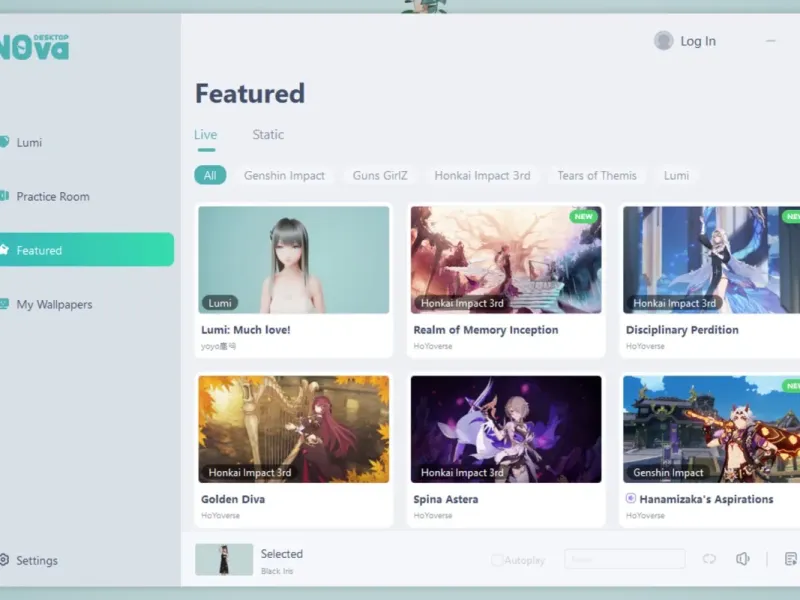This screenshot has height=600, width=800.
Task: Click the Lumi tag on first card
Action: point(220,303)
